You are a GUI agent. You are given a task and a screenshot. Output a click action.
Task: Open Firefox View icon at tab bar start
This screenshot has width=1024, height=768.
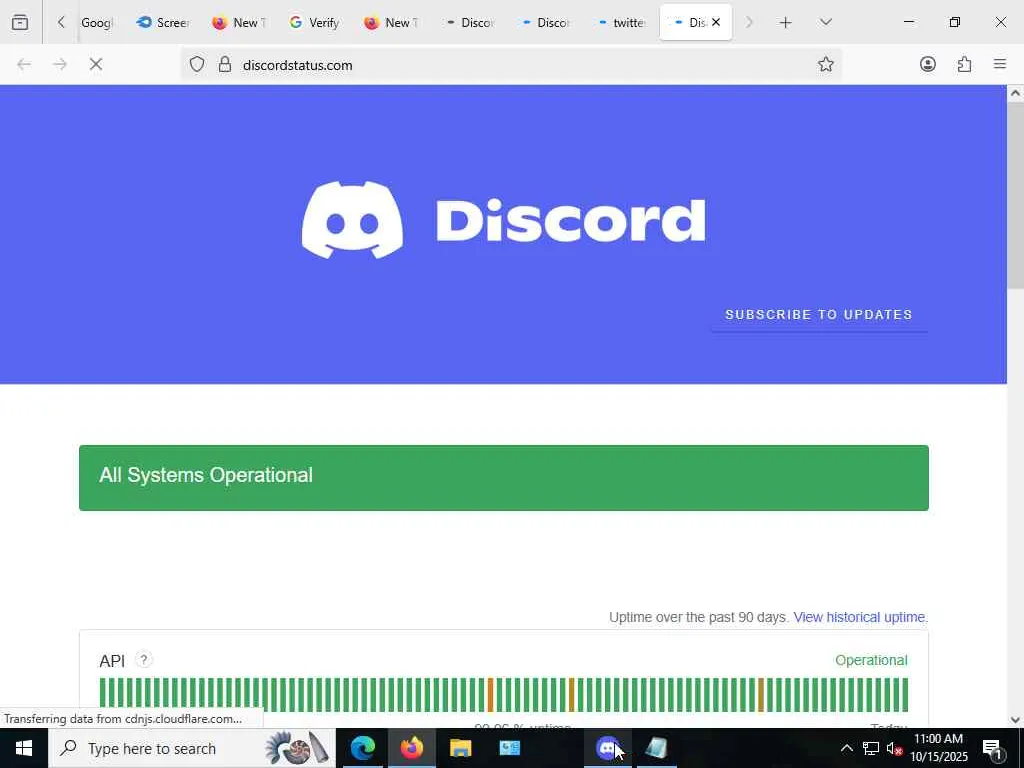coord(20,22)
